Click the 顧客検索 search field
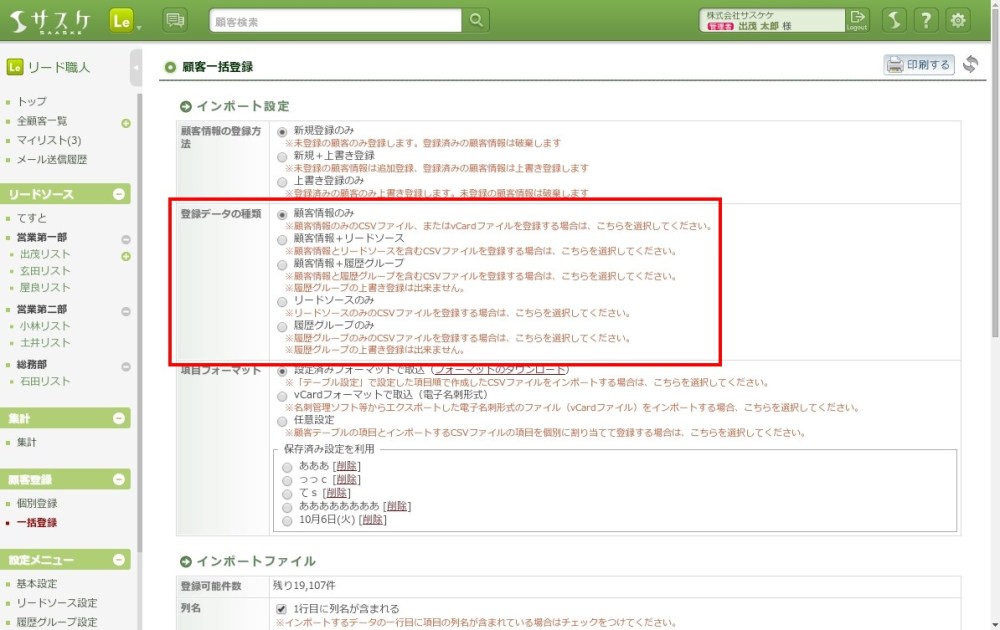Image resolution: width=1000 pixels, height=630 pixels. (335, 20)
